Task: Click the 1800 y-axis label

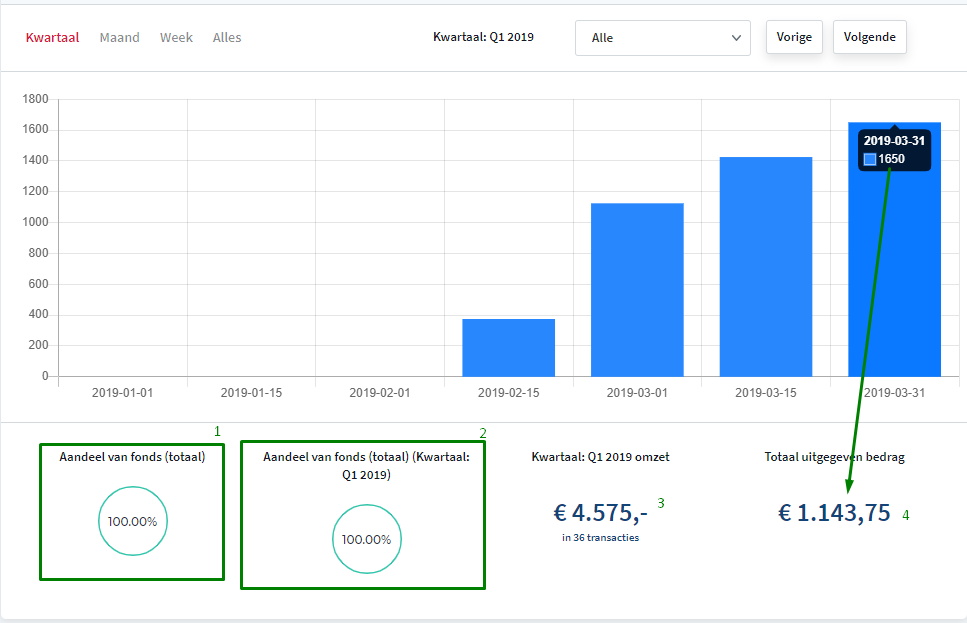Action: click(35, 99)
